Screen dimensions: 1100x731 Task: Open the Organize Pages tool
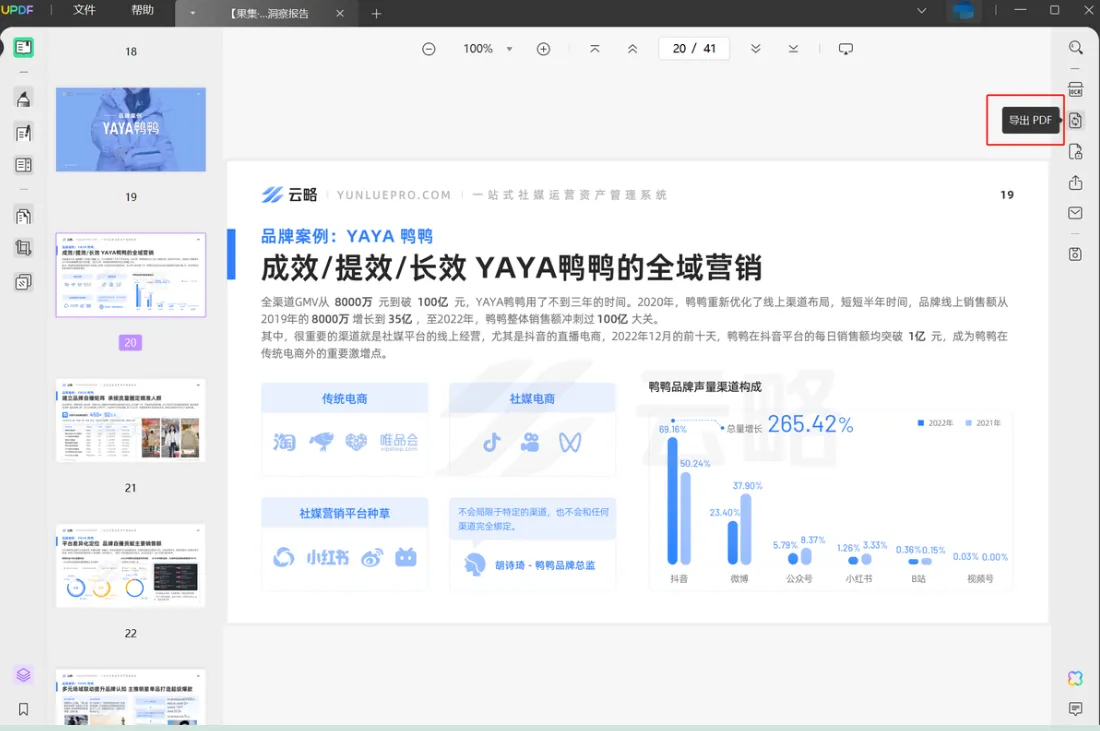point(23,216)
